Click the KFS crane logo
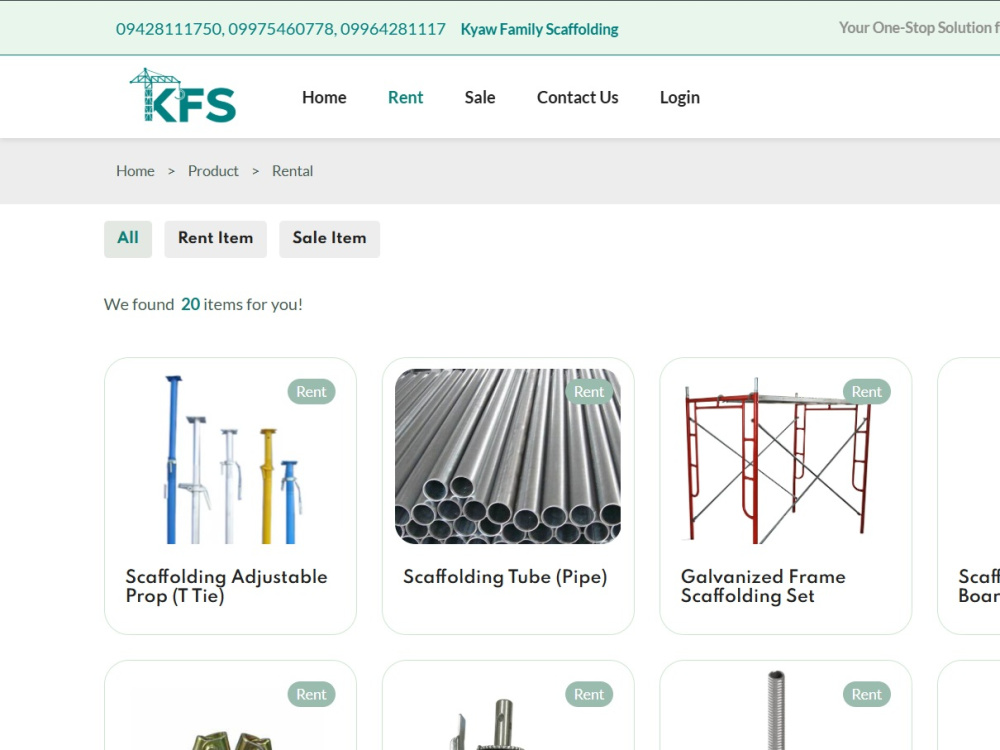 pyautogui.click(x=182, y=96)
